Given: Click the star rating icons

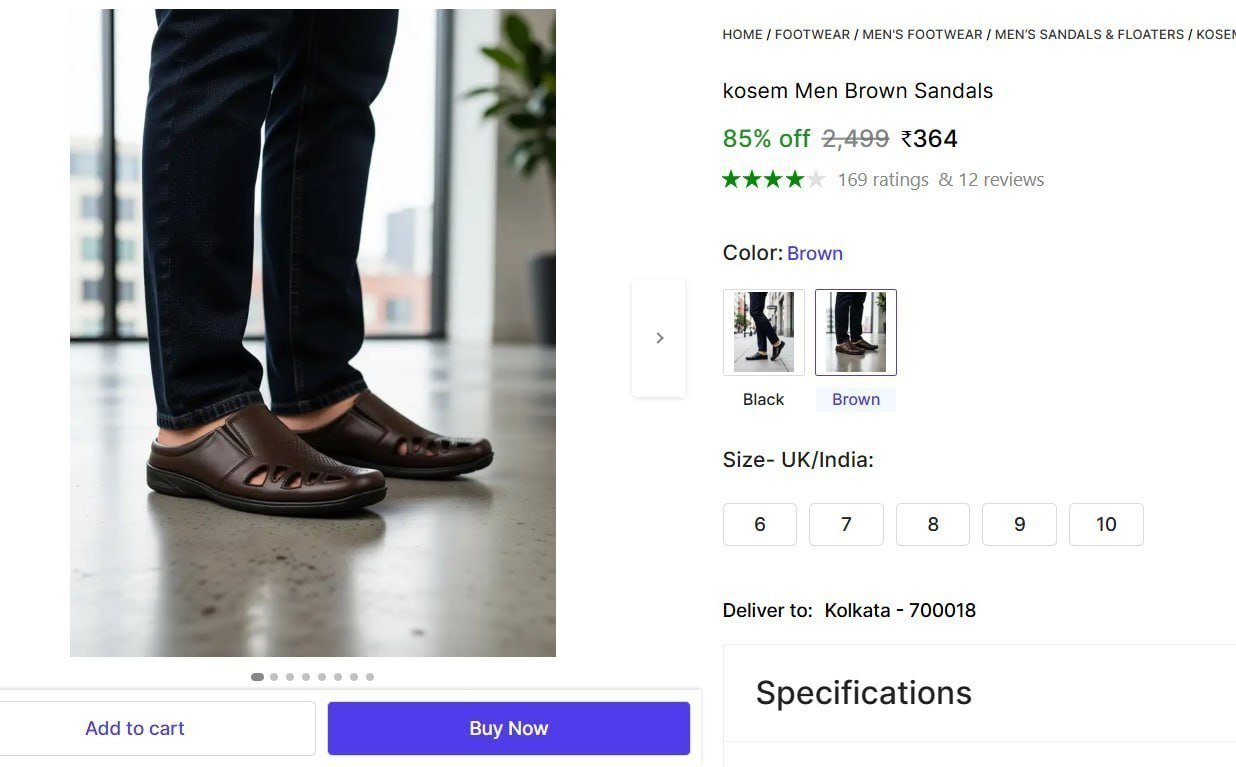Looking at the screenshot, I should click(774, 180).
